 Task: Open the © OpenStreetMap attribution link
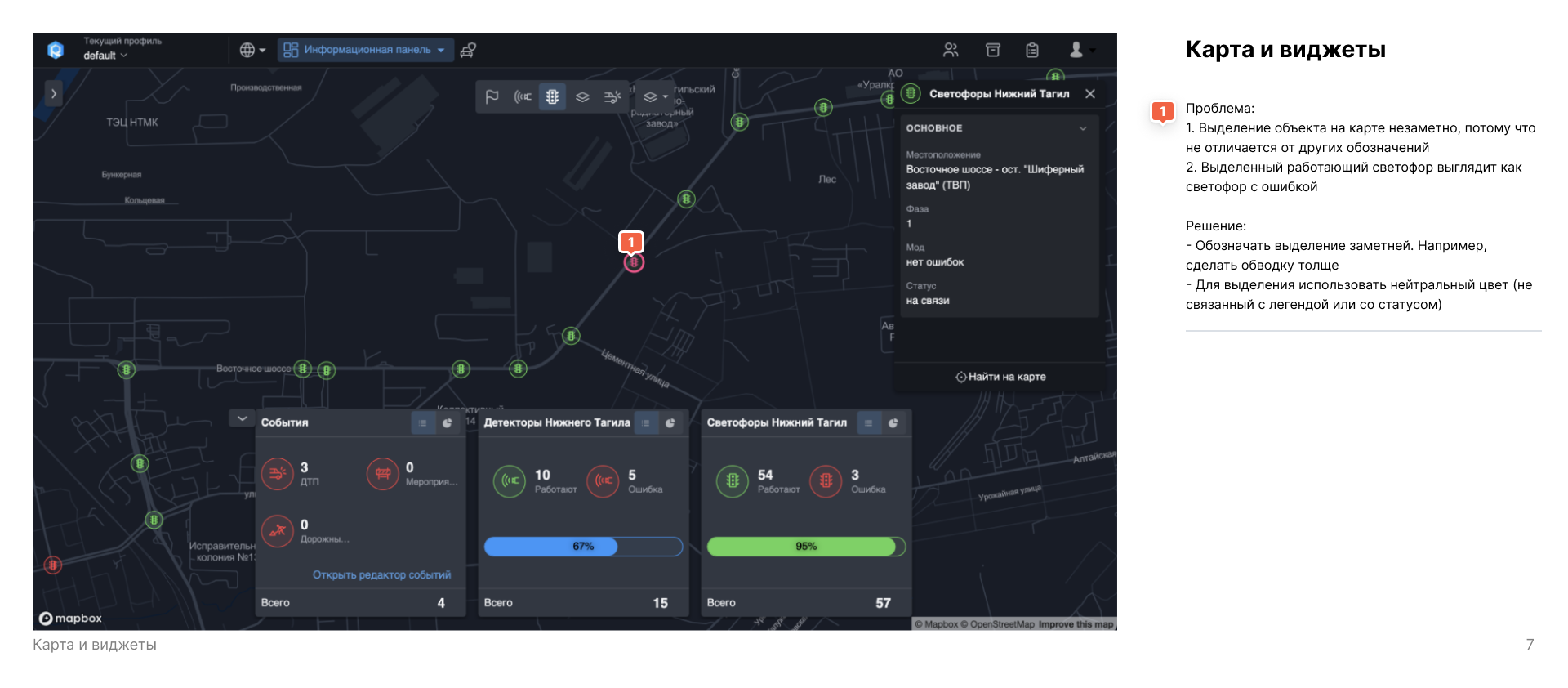997,624
